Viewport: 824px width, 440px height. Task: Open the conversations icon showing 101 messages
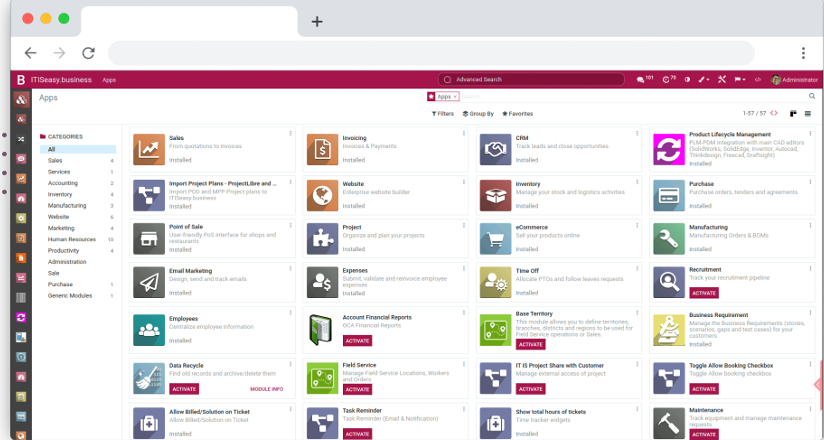click(x=642, y=79)
